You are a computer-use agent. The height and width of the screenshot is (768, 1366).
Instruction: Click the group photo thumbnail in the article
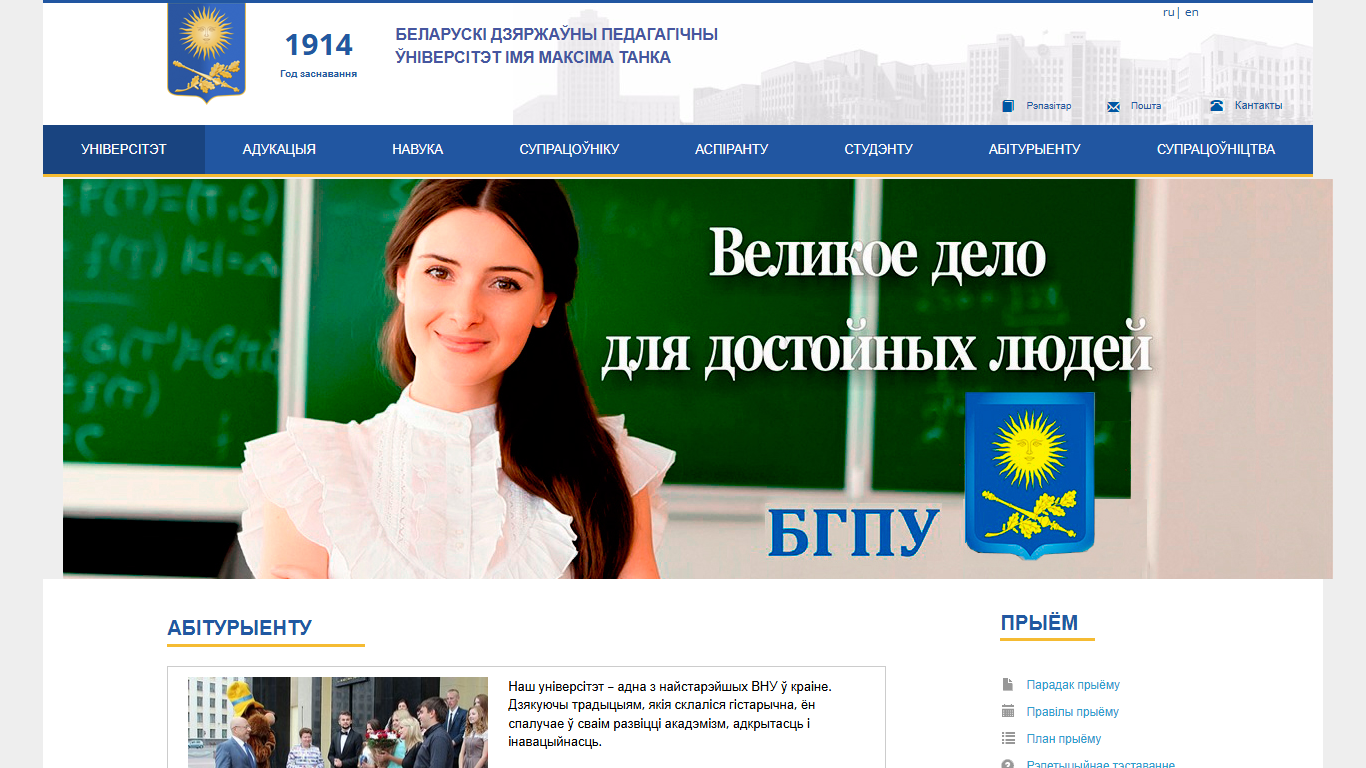pos(338,722)
